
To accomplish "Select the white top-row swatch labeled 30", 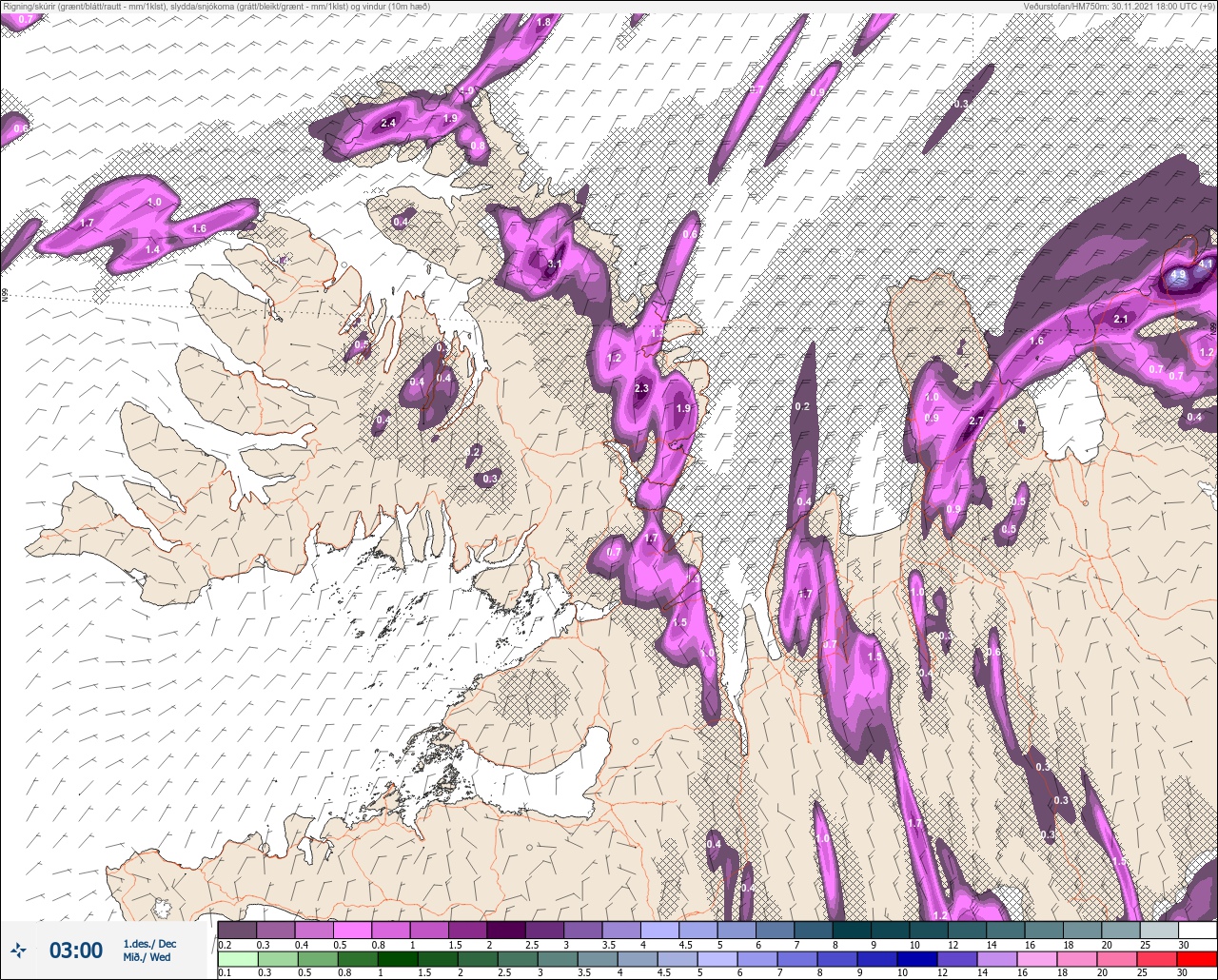I will click(x=1197, y=930).
